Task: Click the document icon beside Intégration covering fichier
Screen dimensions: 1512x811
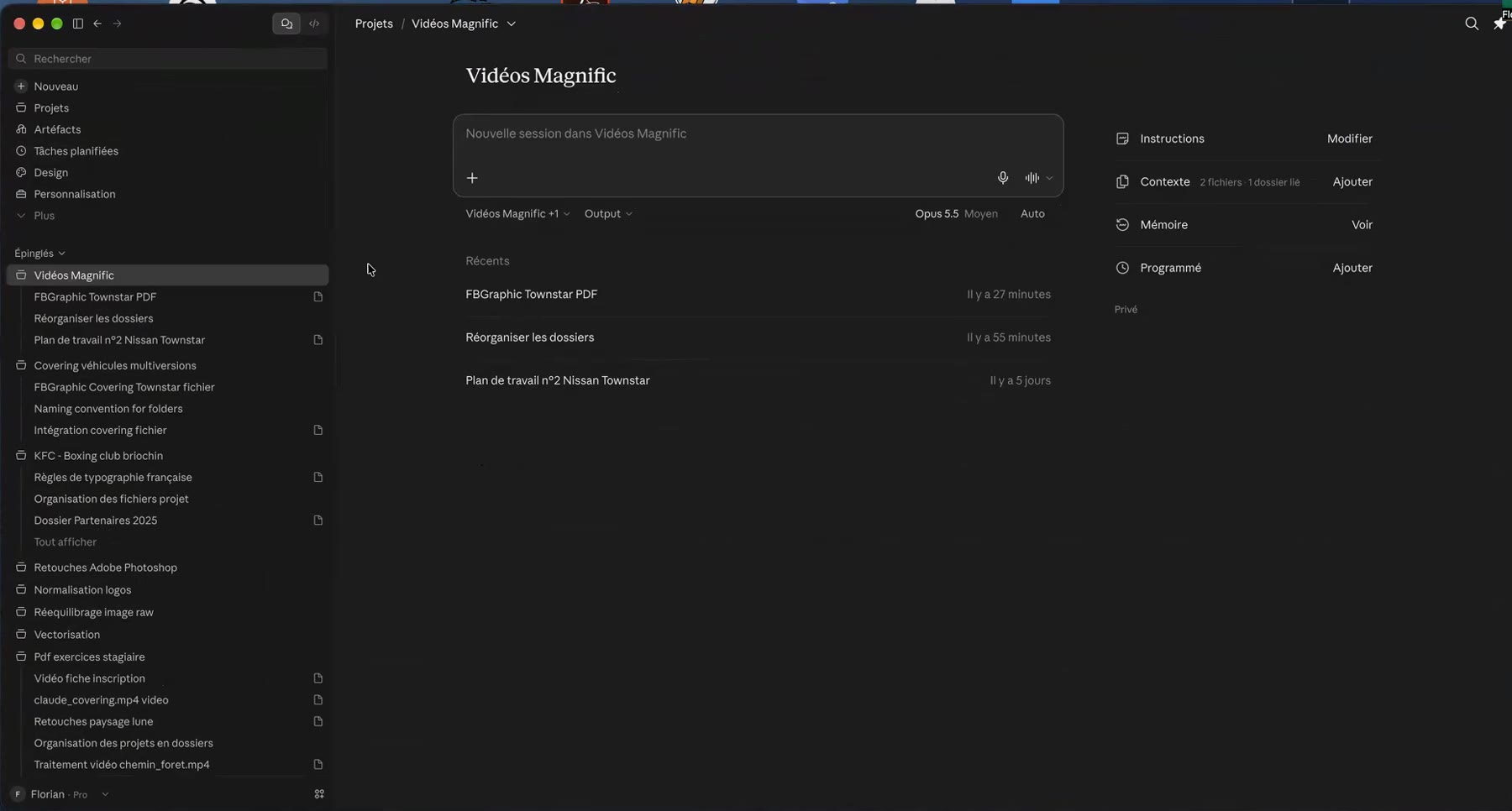Action: (x=318, y=431)
